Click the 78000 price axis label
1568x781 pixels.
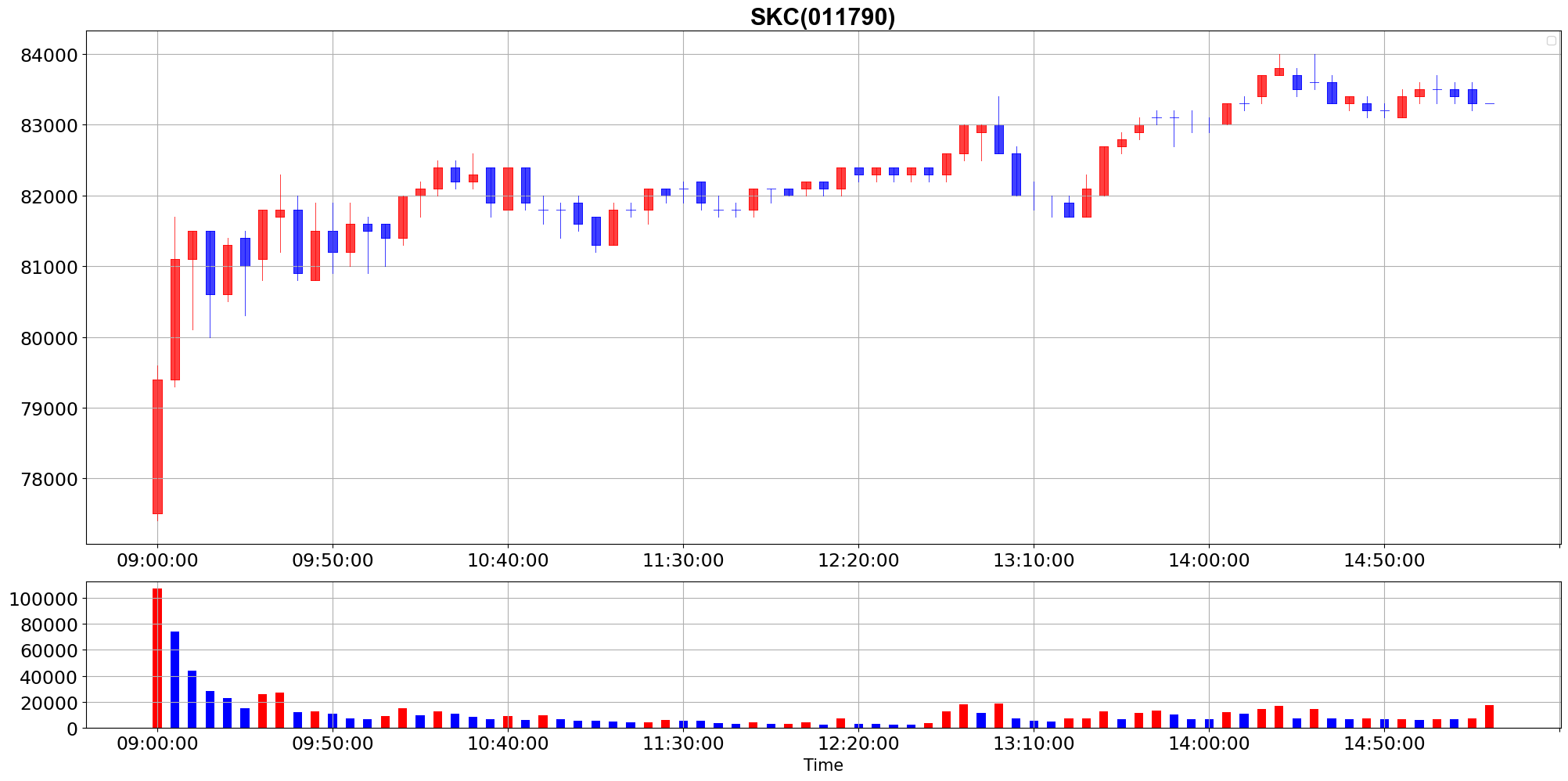point(50,479)
